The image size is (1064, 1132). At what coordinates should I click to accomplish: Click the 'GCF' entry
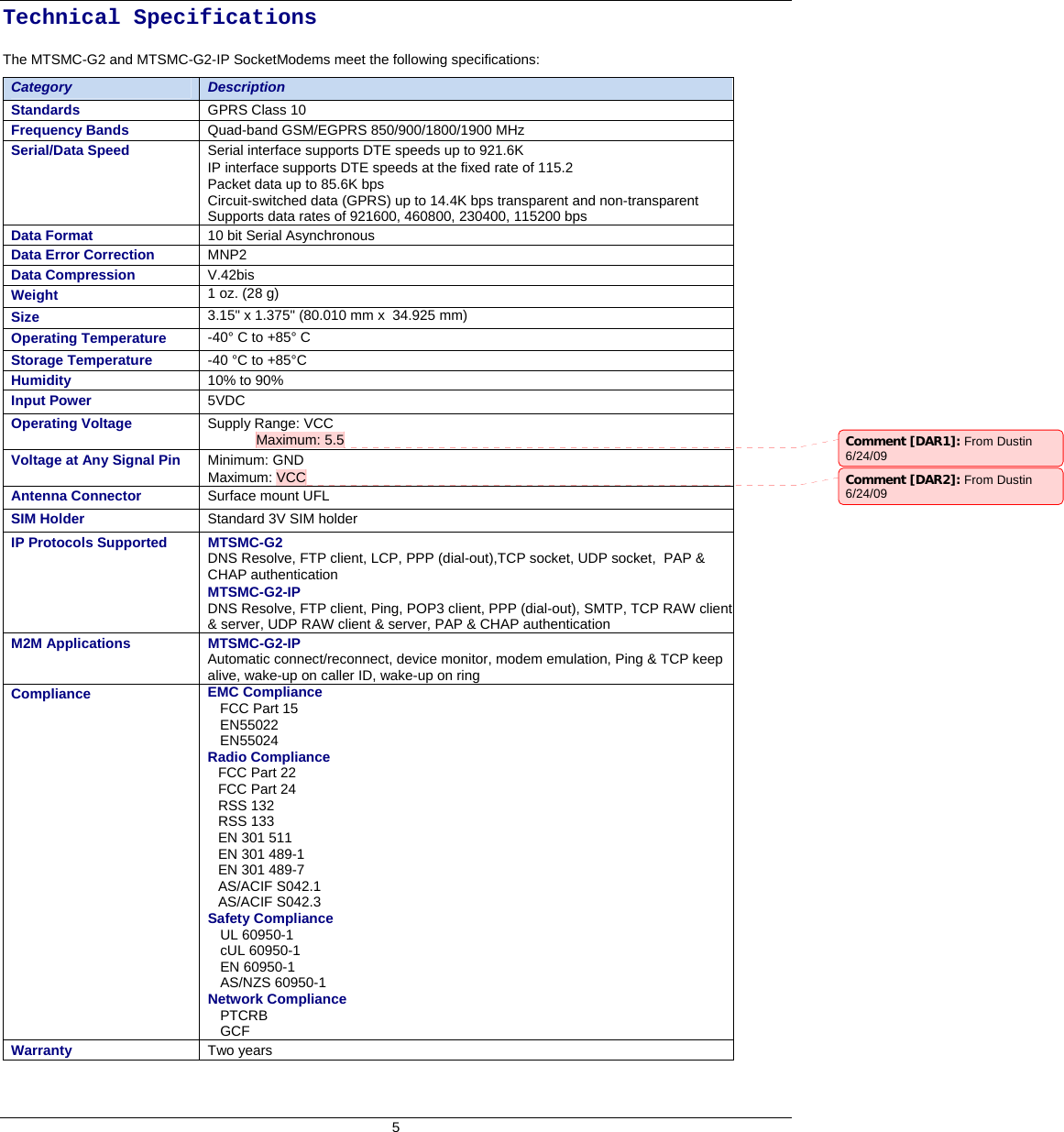coord(235,1031)
